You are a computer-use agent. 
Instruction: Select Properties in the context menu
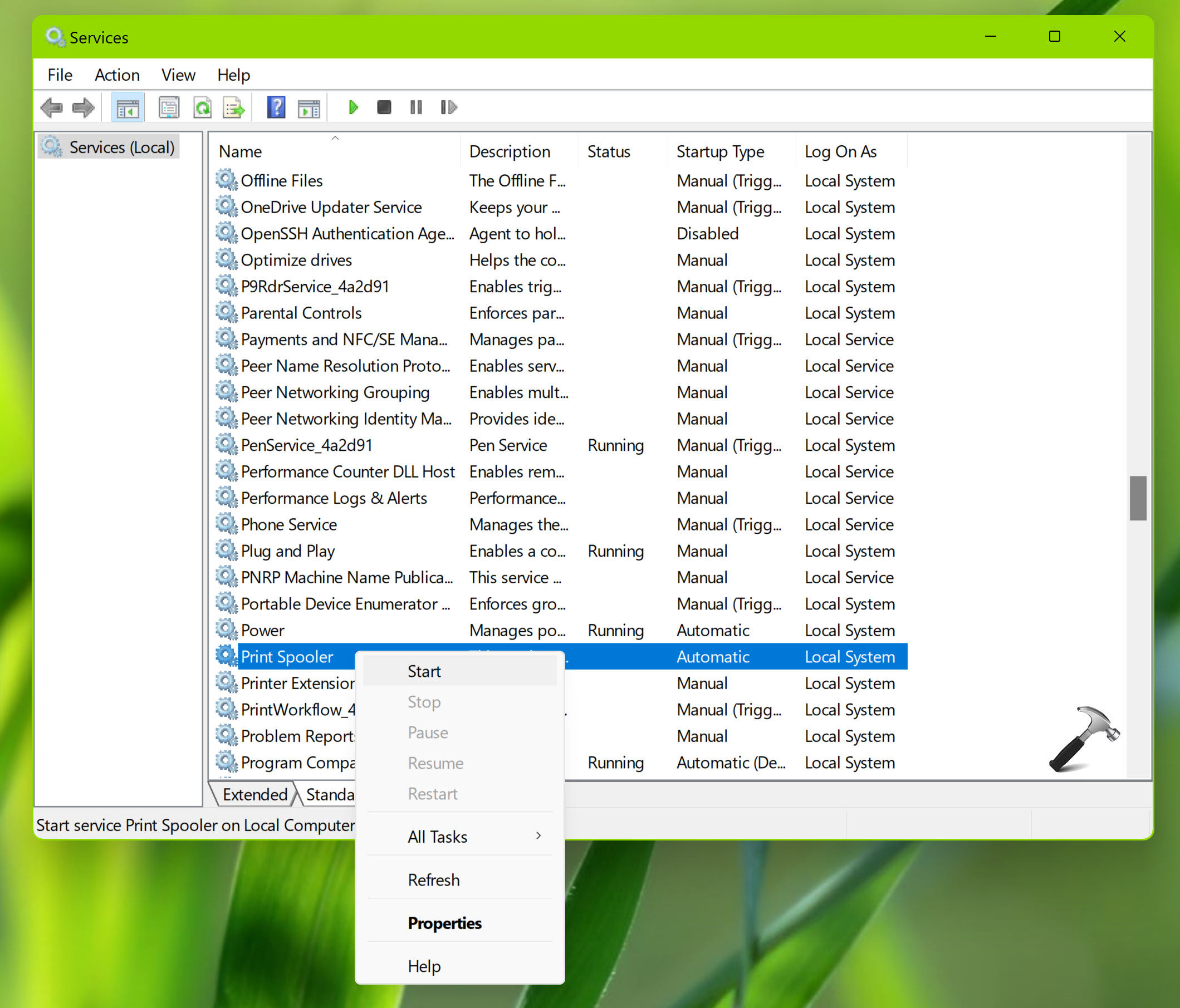(444, 923)
